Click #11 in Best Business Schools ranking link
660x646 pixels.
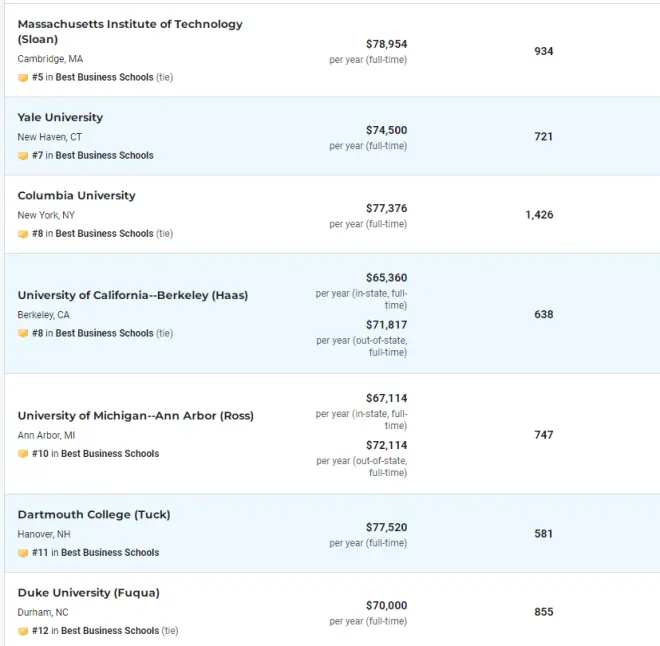(x=96, y=553)
